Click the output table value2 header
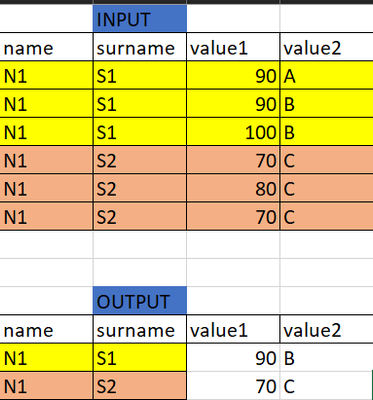 point(327,329)
